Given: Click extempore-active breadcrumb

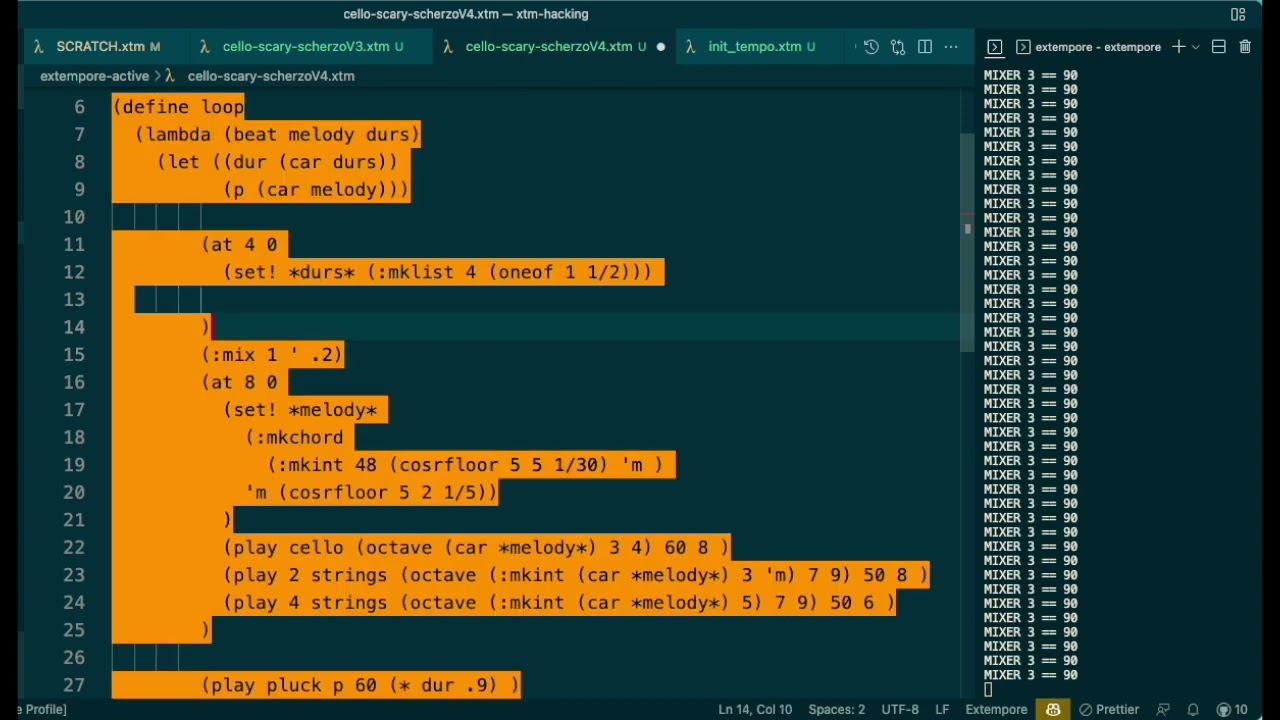Looking at the screenshot, I should pyautogui.click(x=94, y=76).
